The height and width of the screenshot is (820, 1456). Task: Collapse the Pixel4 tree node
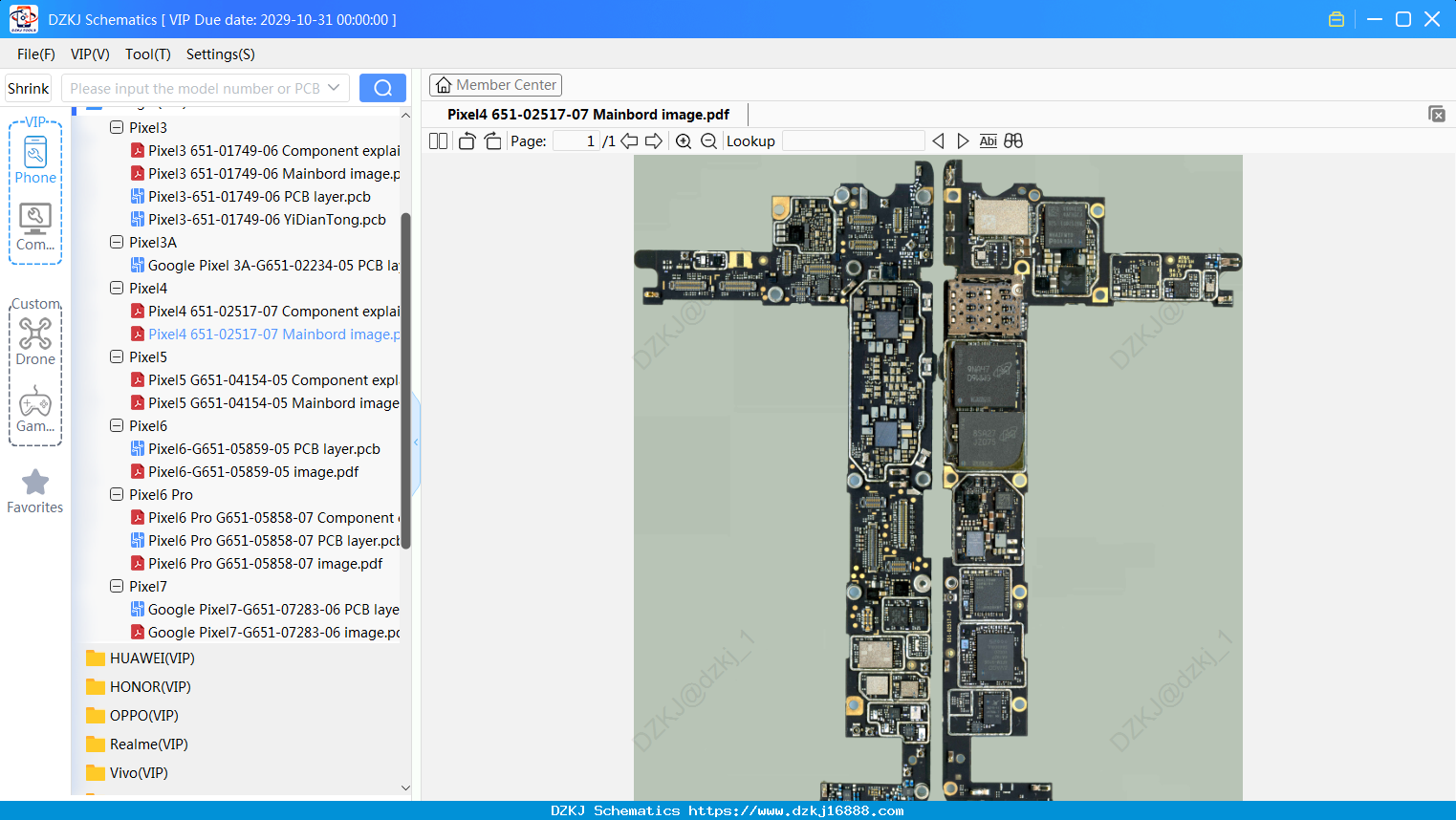[x=117, y=288]
